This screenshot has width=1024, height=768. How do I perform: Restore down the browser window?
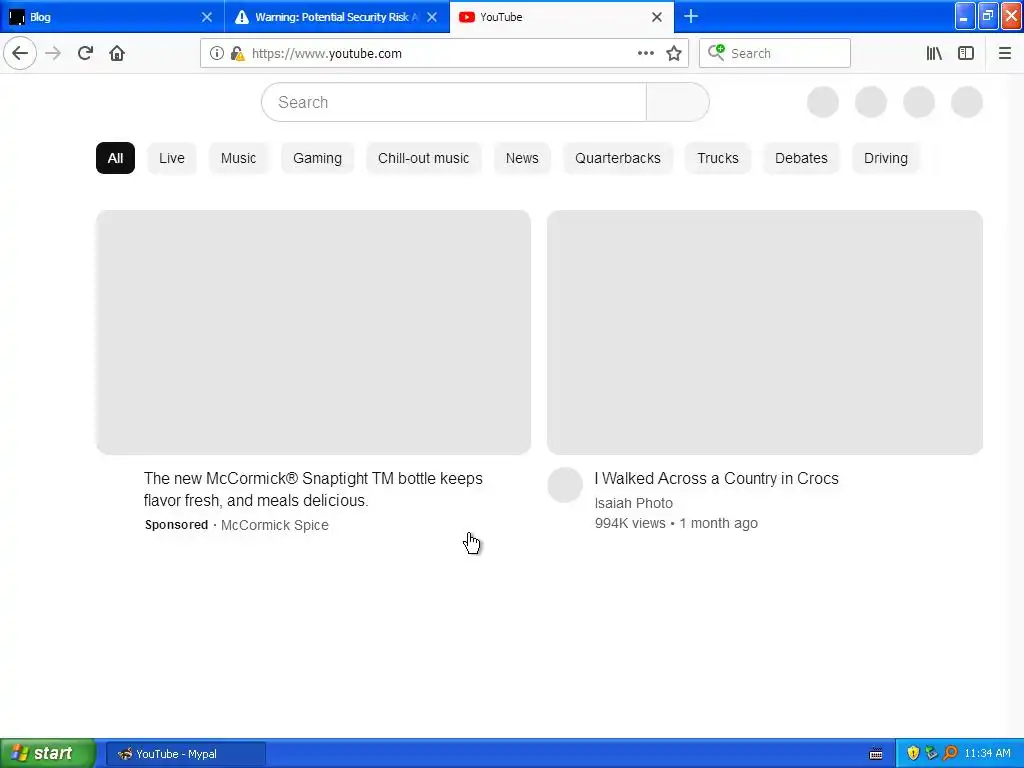coord(987,17)
